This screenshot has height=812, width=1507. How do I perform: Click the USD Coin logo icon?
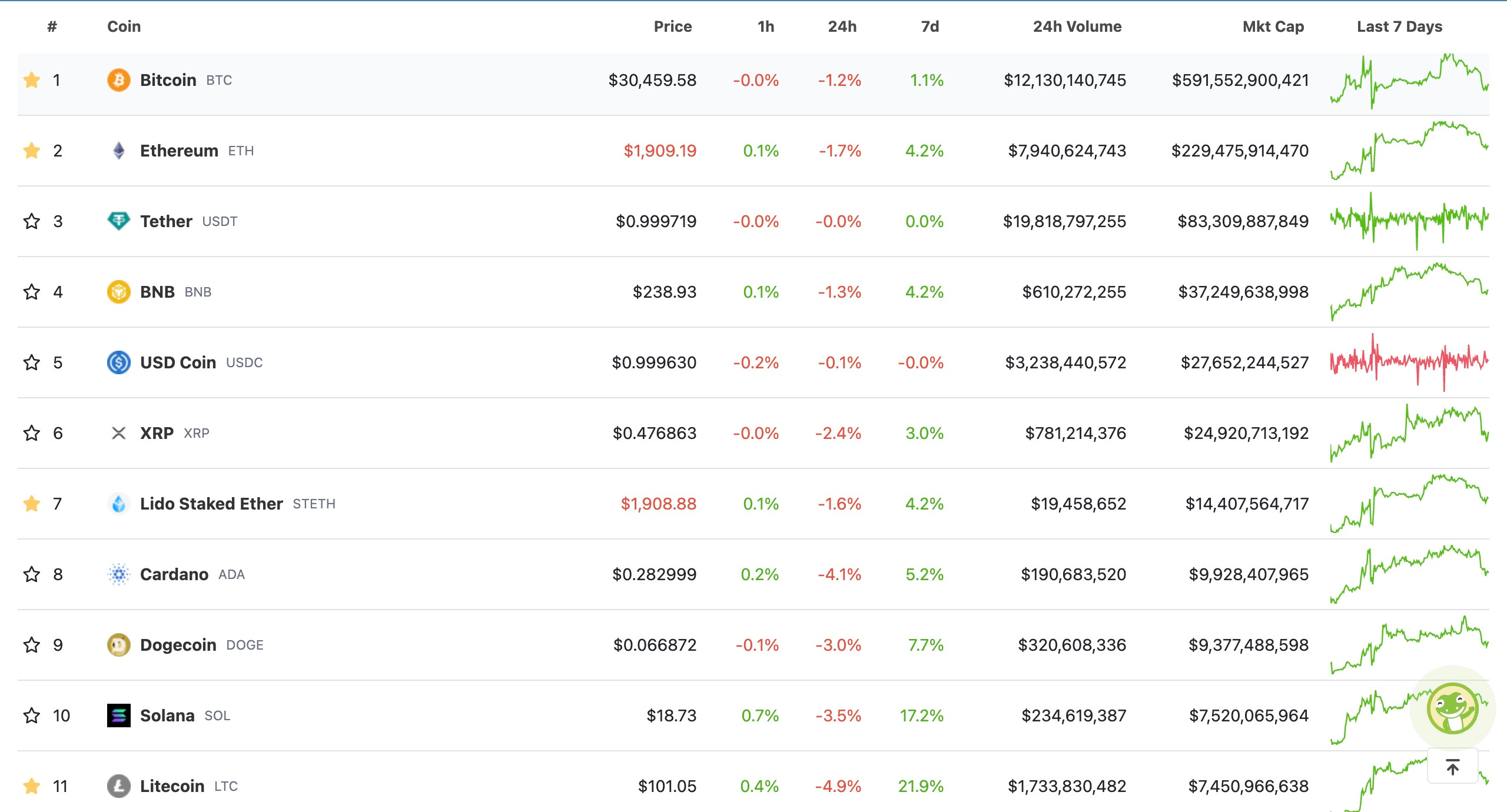(x=118, y=362)
